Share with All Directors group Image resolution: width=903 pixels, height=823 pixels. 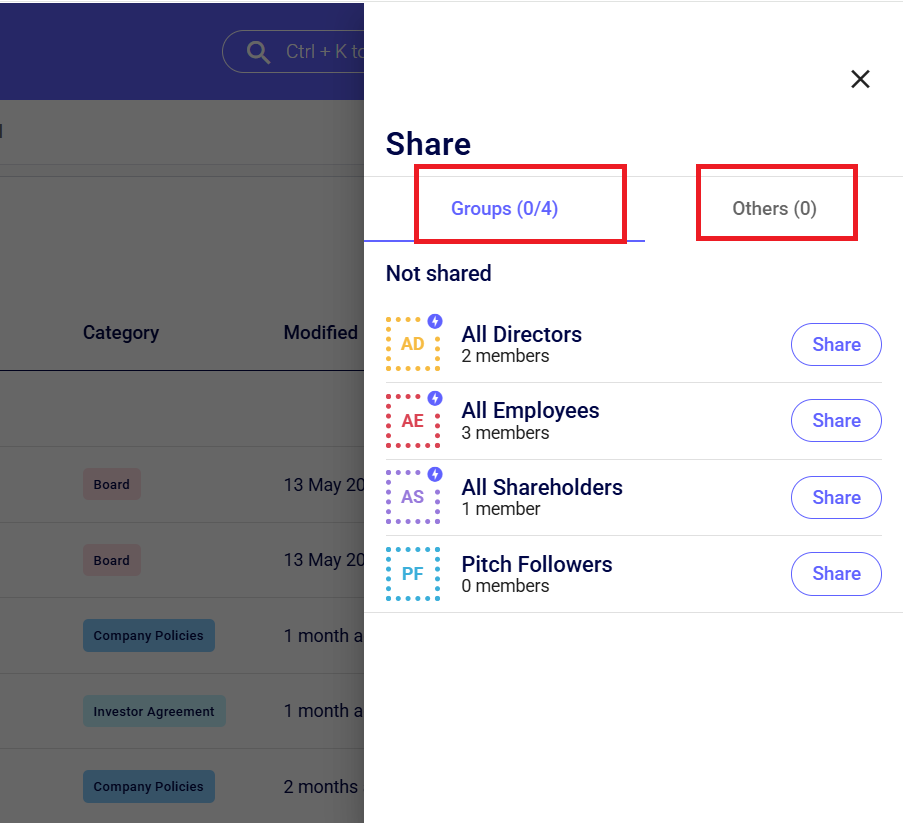(x=836, y=345)
